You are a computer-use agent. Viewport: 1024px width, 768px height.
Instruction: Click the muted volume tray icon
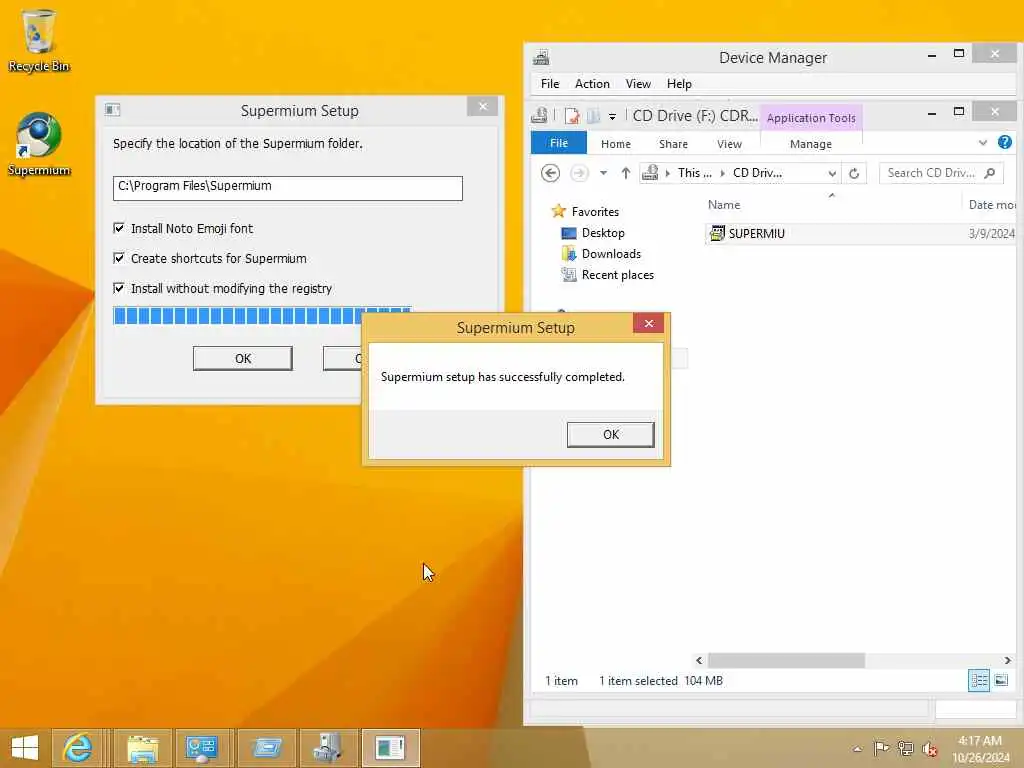929,749
